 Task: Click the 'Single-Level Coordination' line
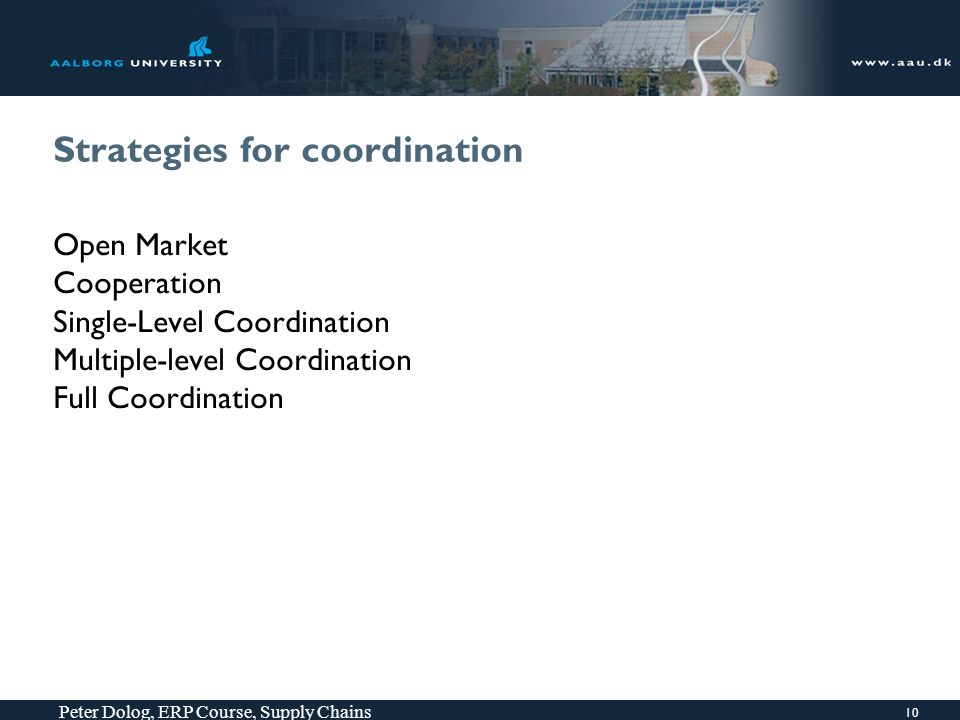221,323
